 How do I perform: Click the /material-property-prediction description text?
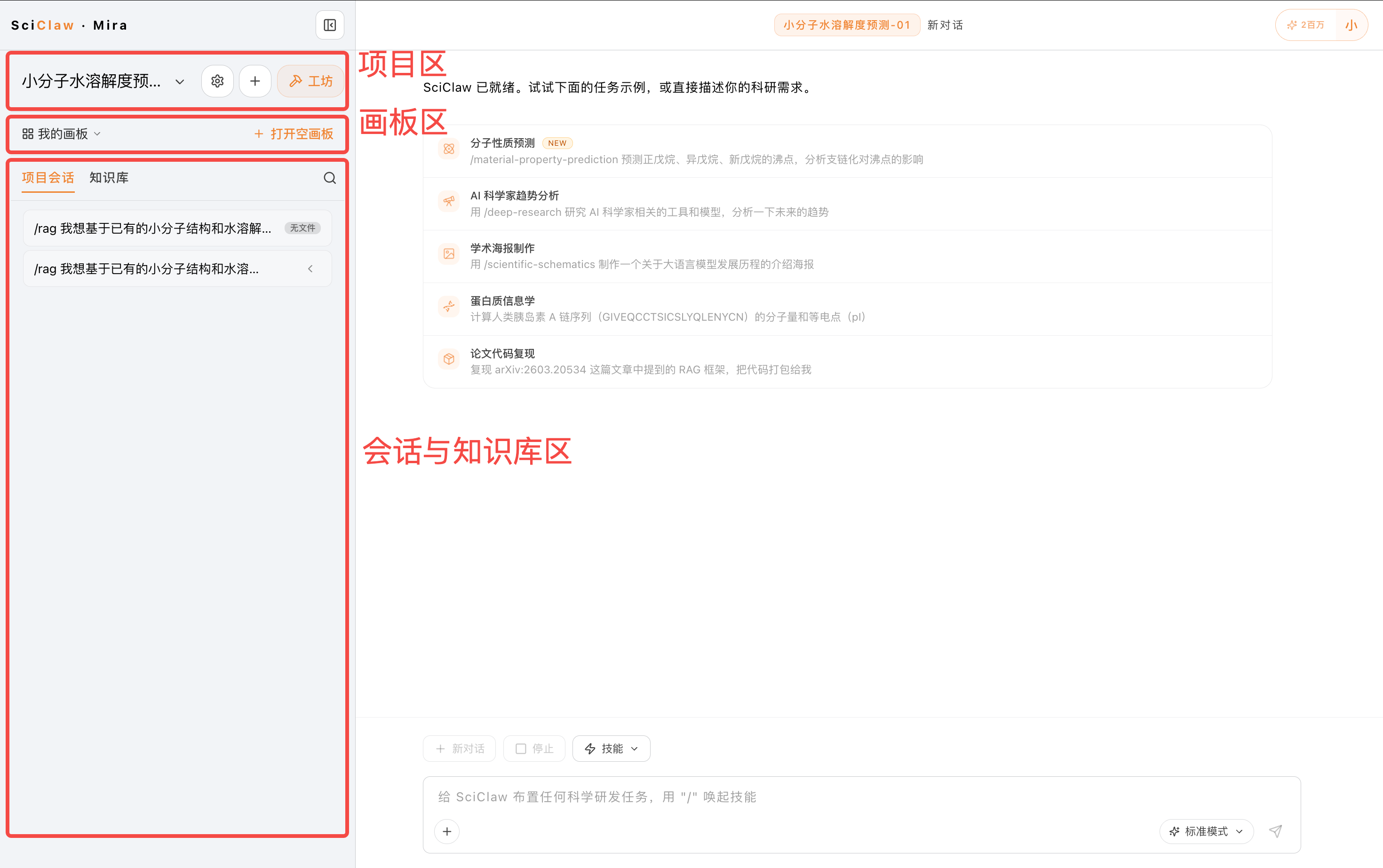[697, 159]
